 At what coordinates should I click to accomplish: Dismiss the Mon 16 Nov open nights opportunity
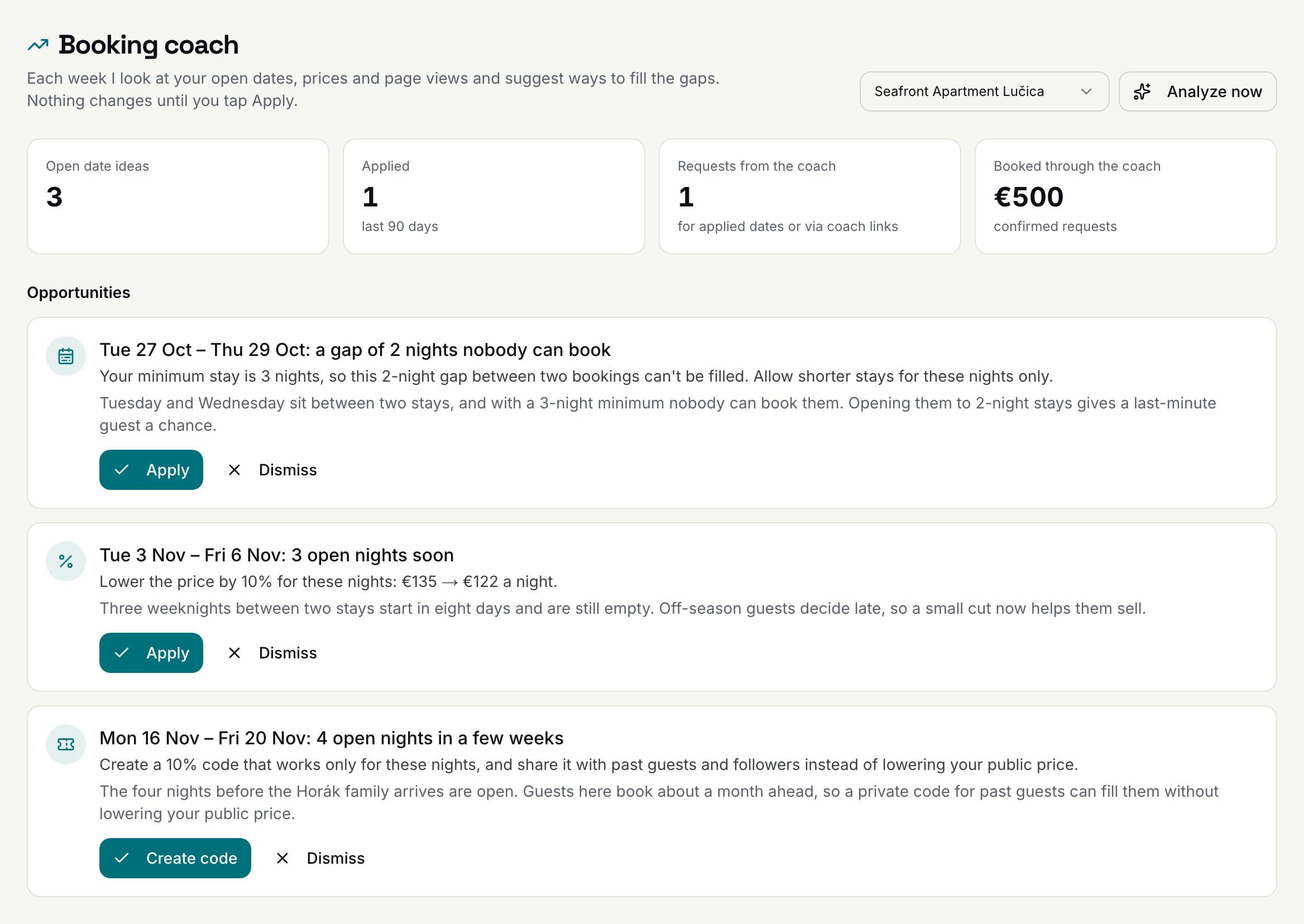pos(320,858)
